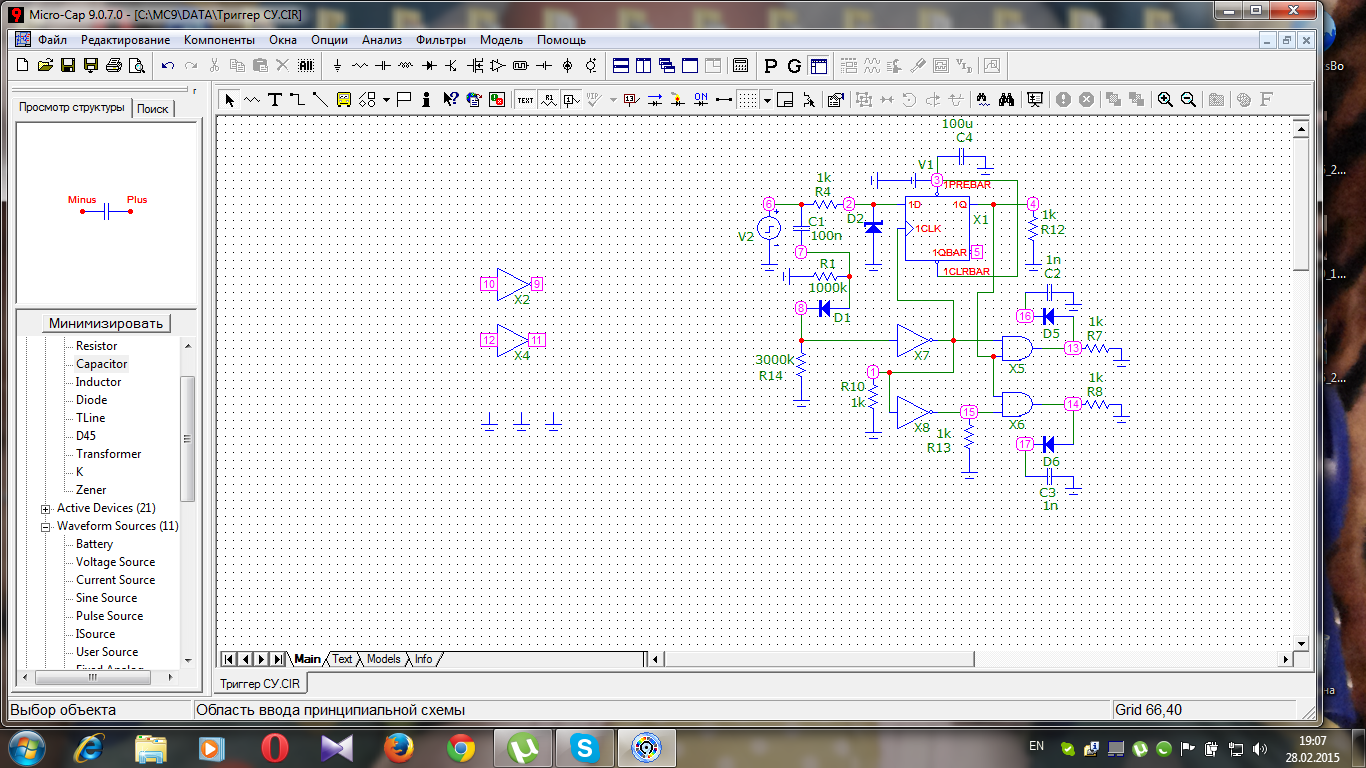Screen dimensions: 1366x768
Task: Open the Анализ menu
Action: 381,40
